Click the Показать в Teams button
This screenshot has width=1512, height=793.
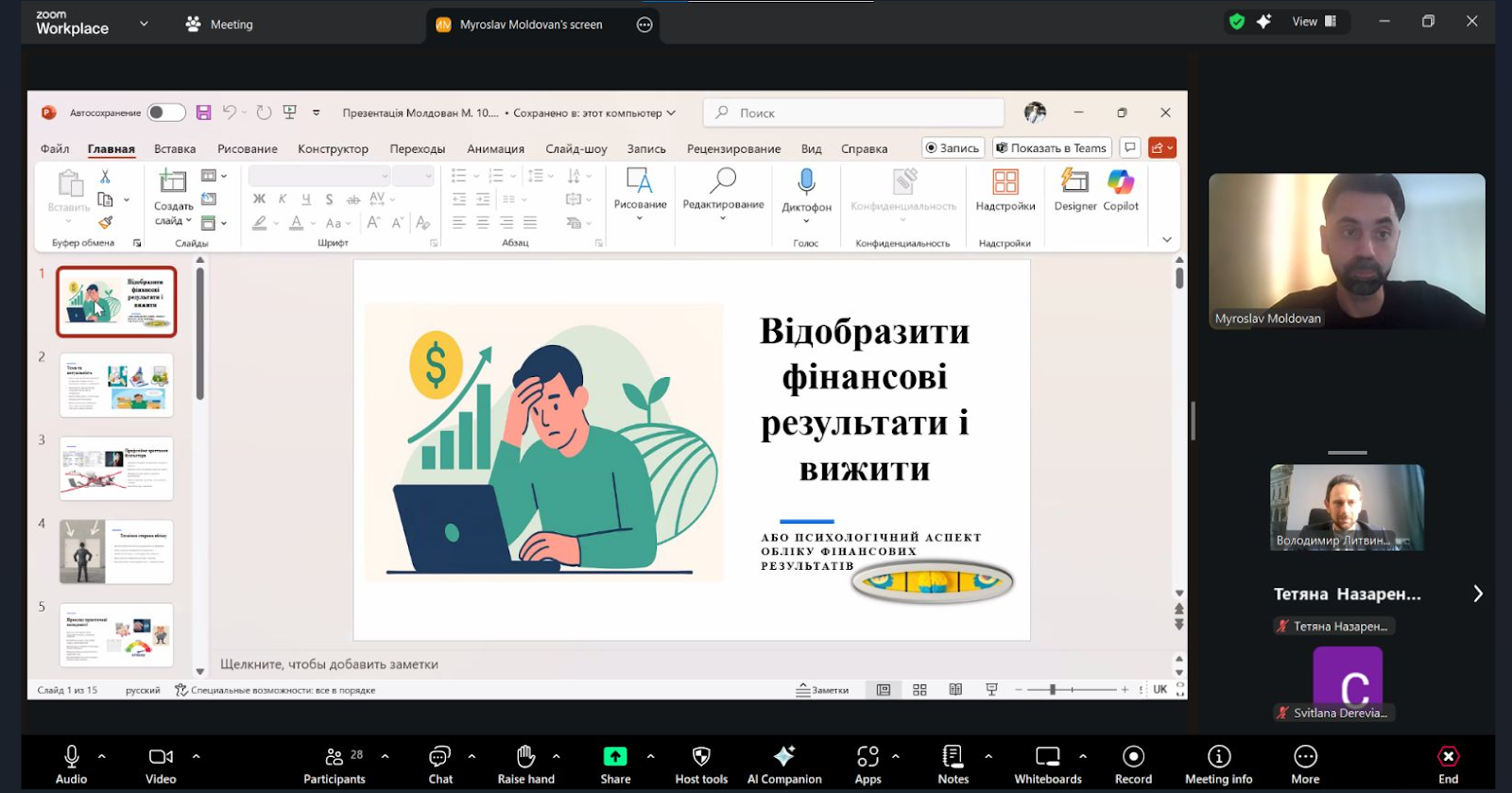coord(1051,148)
